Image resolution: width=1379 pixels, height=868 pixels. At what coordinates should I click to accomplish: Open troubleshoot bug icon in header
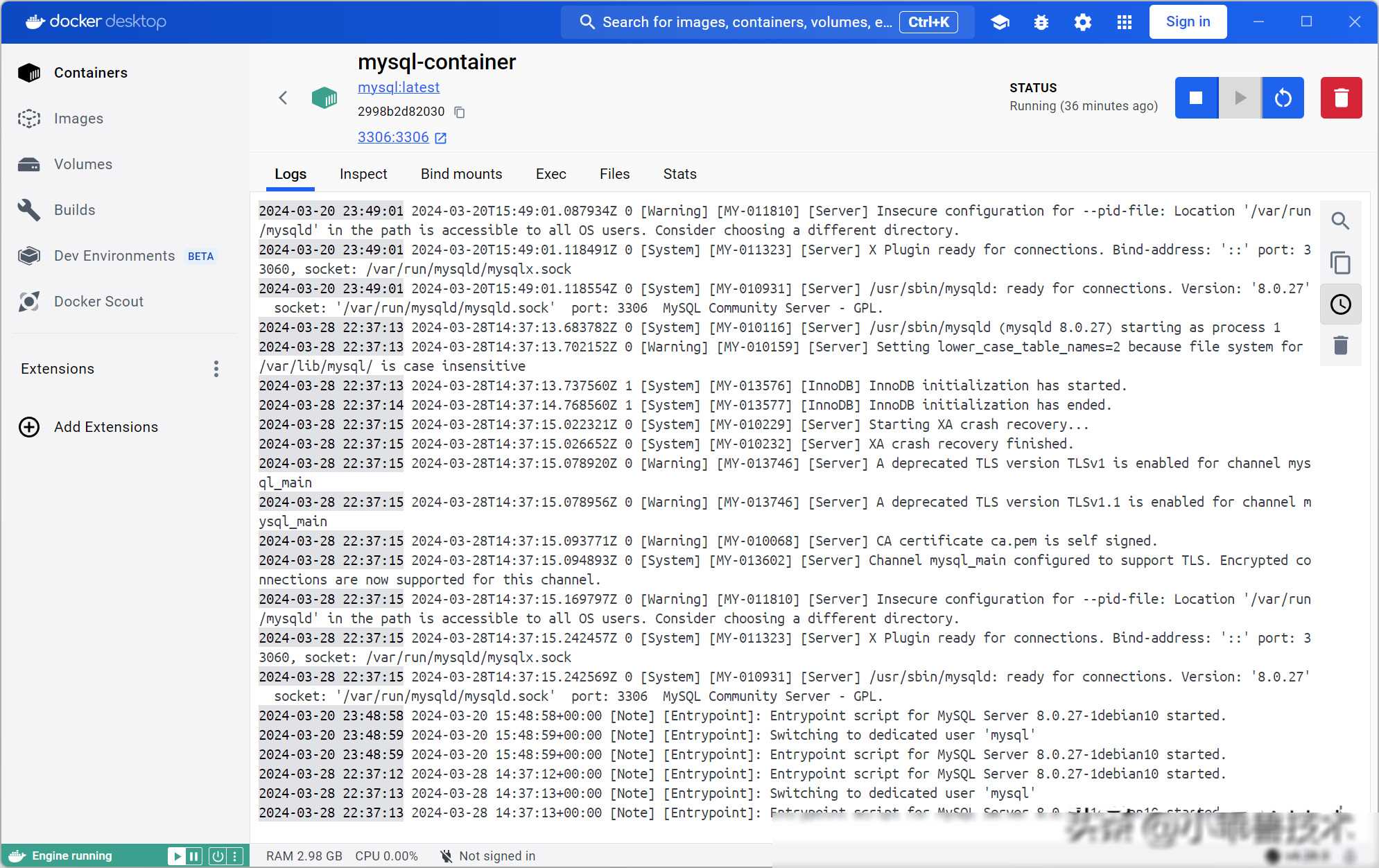(x=1041, y=22)
